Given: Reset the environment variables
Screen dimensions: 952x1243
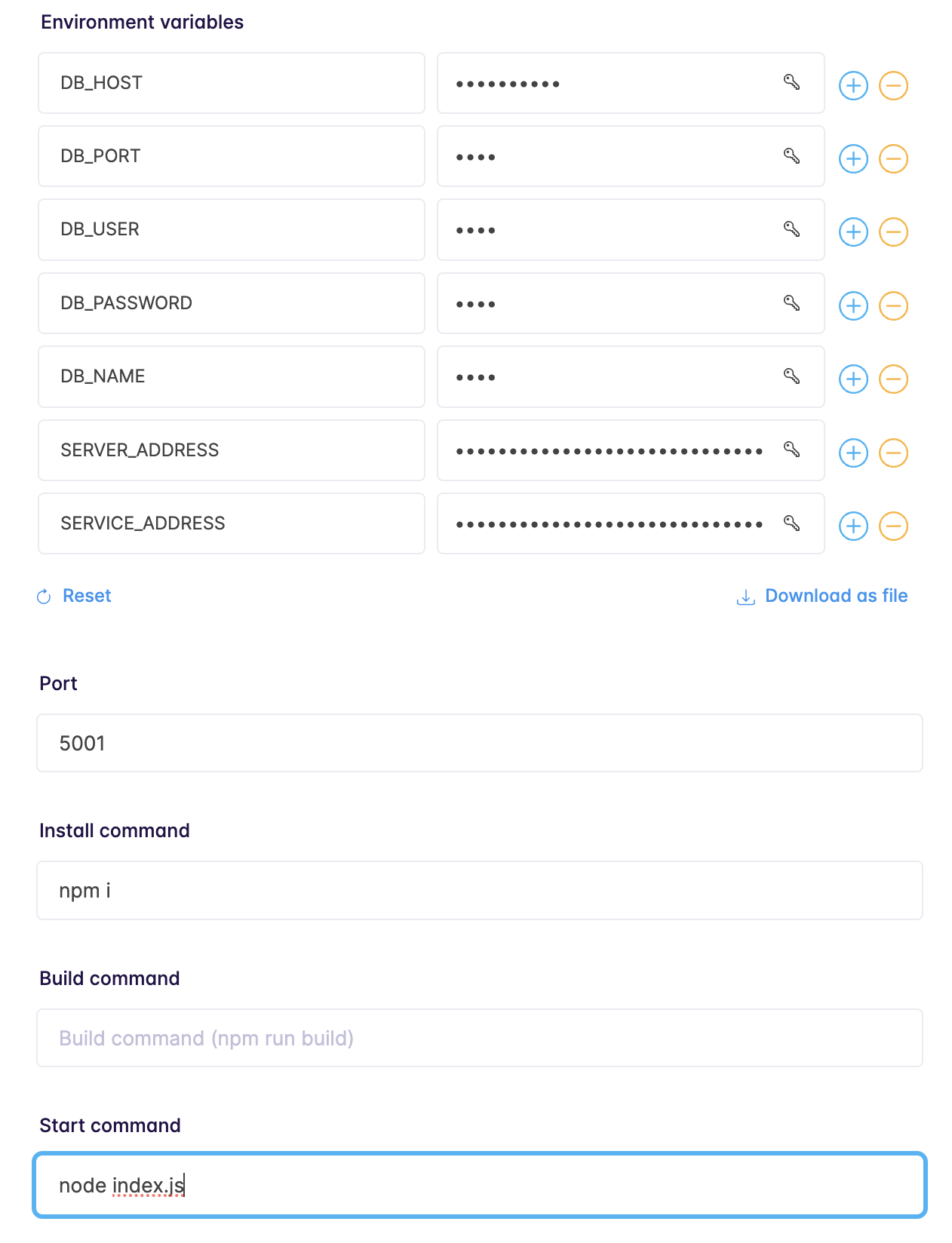Looking at the screenshot, I should pos(74,596).
